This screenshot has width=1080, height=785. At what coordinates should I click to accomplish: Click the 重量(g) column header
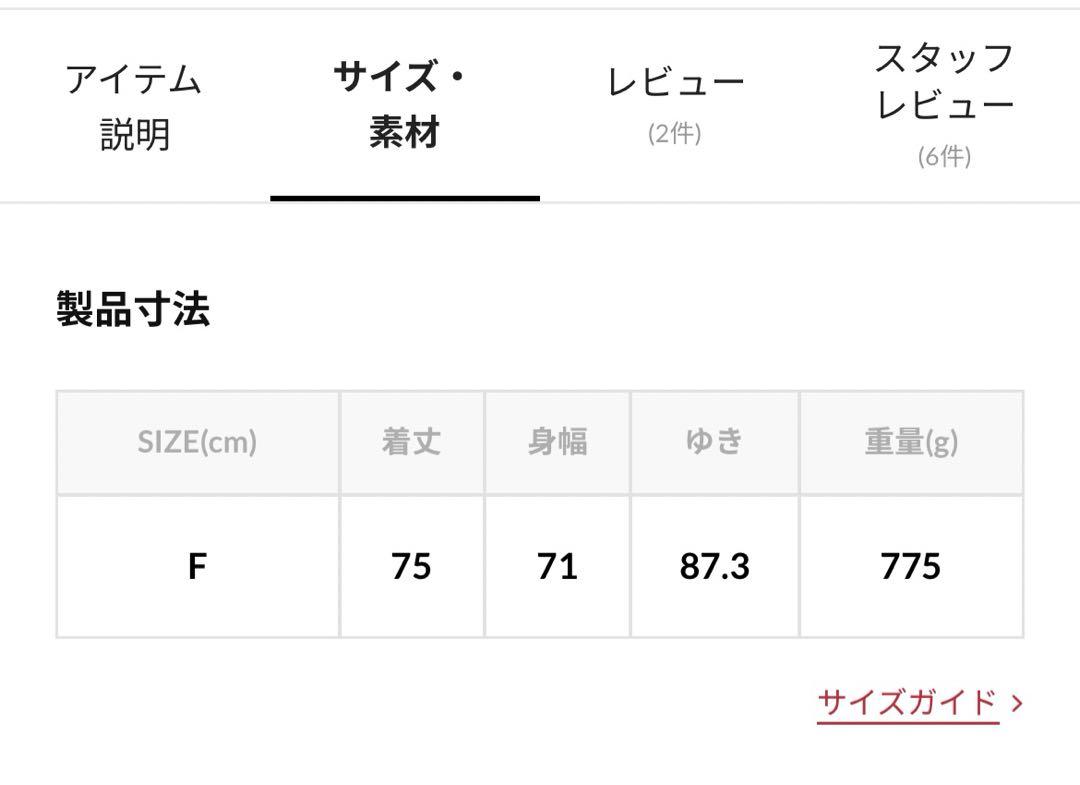tap(911, 442)
